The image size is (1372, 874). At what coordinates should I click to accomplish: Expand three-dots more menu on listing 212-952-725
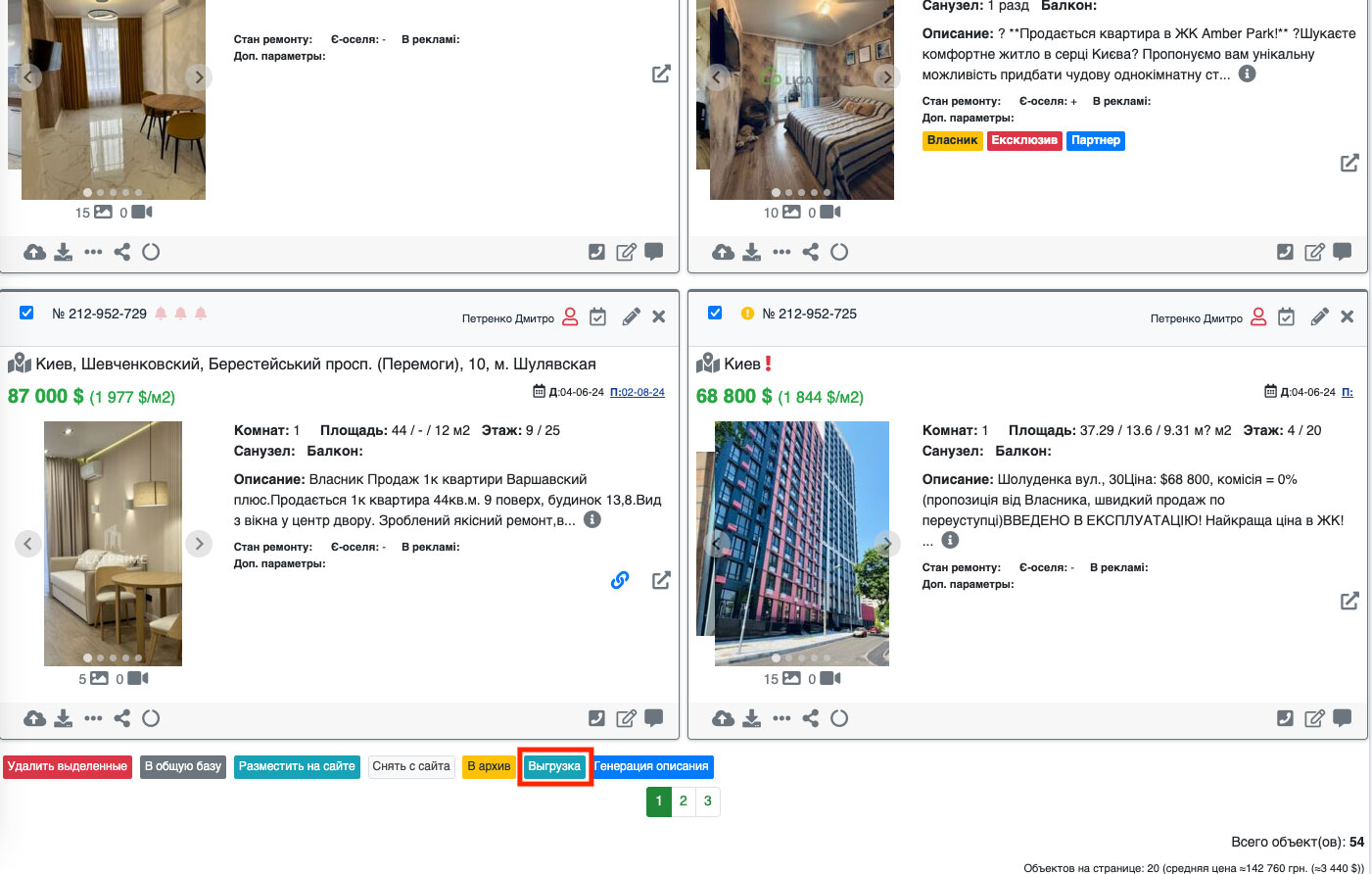[x=781, y=718]
